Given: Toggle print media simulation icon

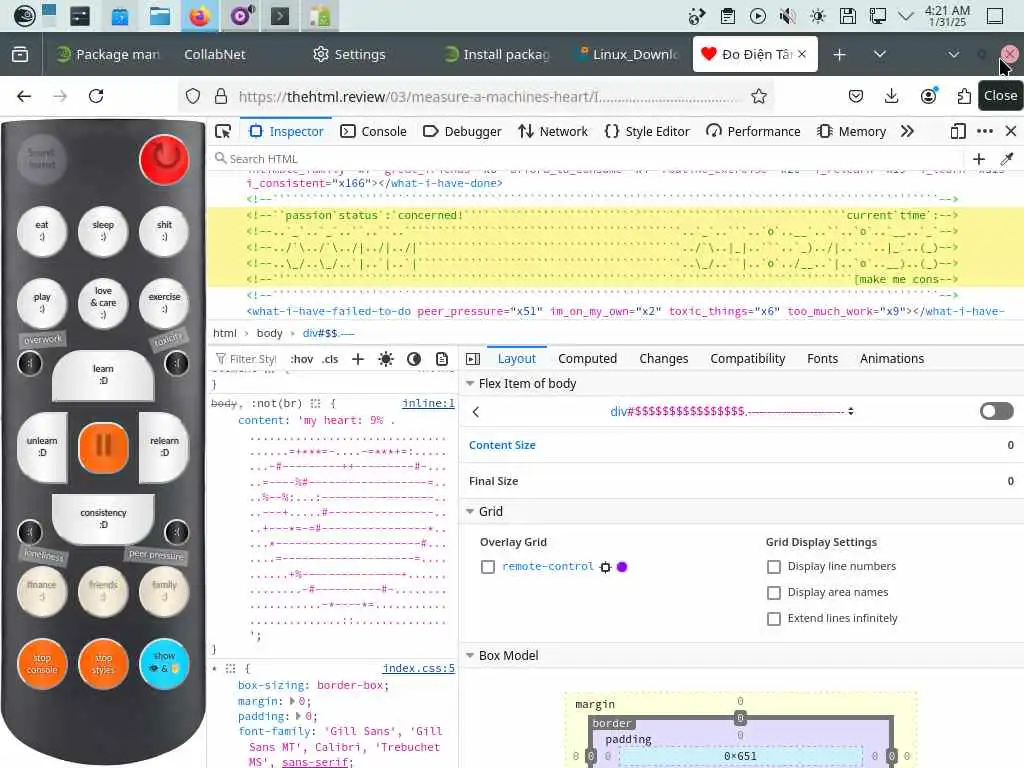Looking at the screenshot, I should pos(442,359).
